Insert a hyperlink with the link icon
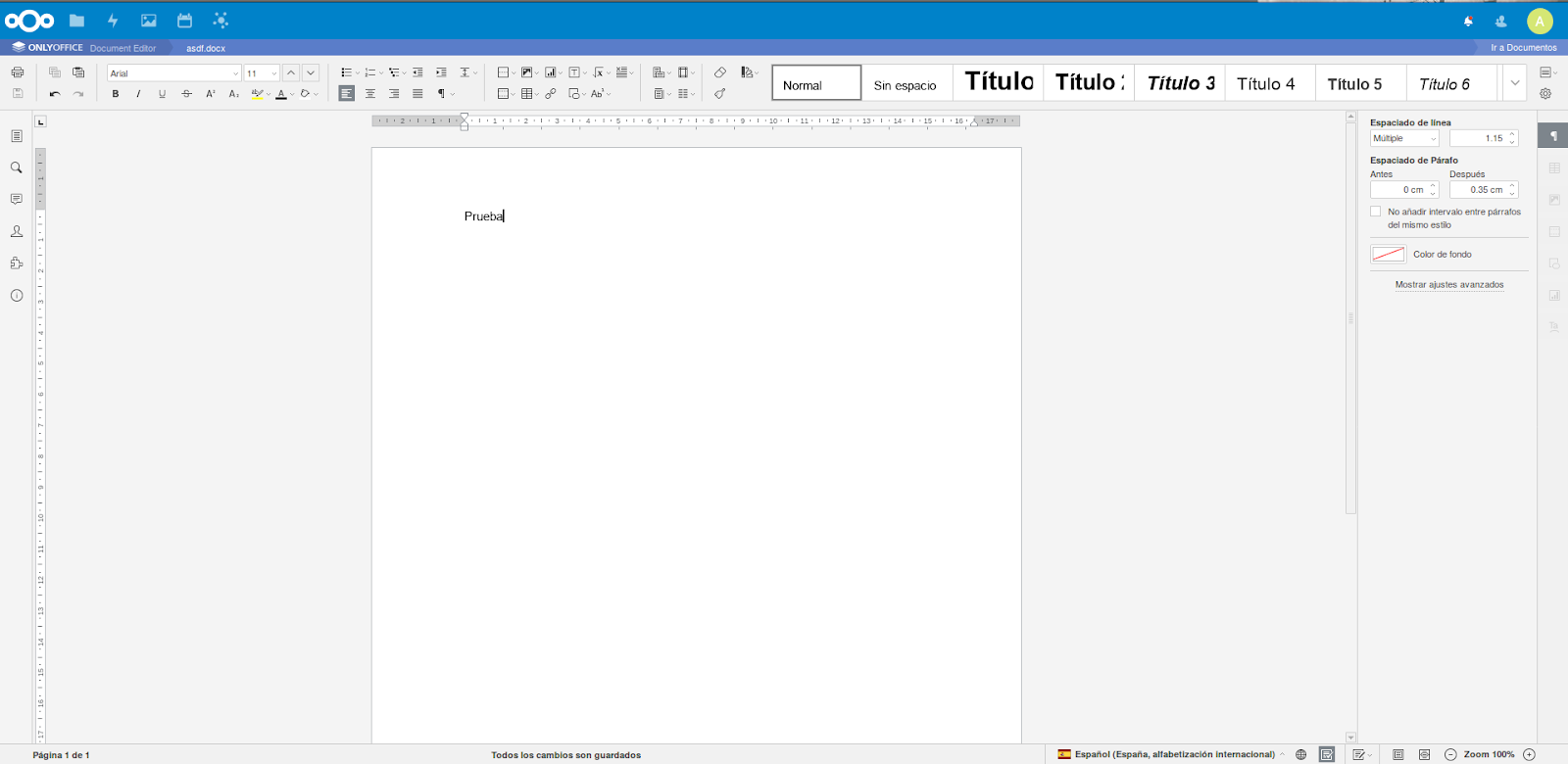The width and height of the screenshot is (1568, 764). pyautogui.click(x=551, y=94)
